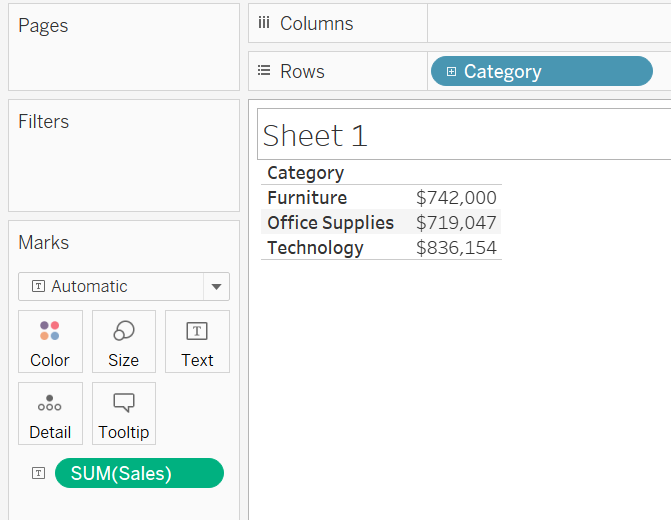Click the Rows shelf icon
The width and height of the screenshot is (671, 520).
(x=264, y=70)
